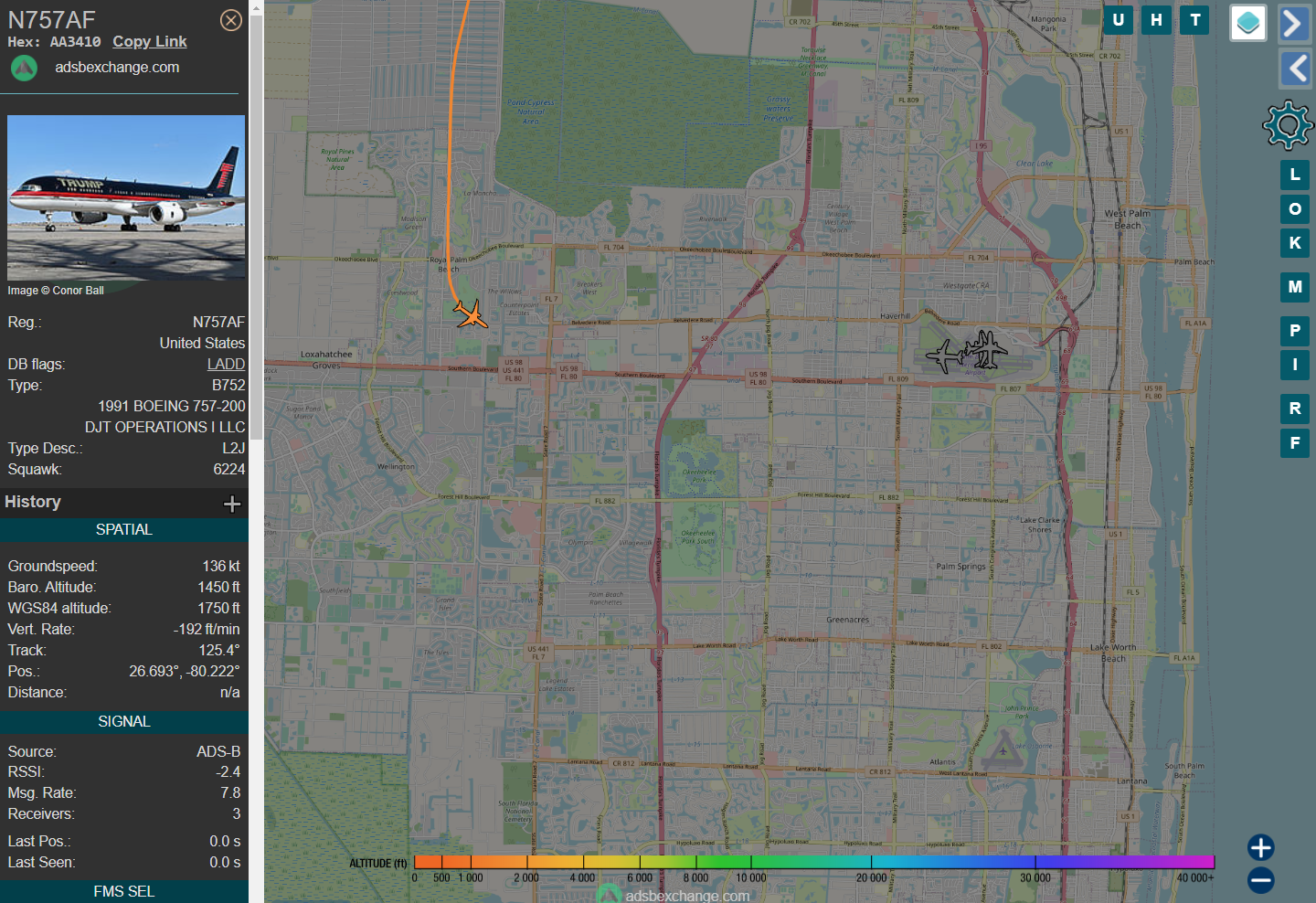Click the Msg. Rate 7.8 value

coord(230,793)
